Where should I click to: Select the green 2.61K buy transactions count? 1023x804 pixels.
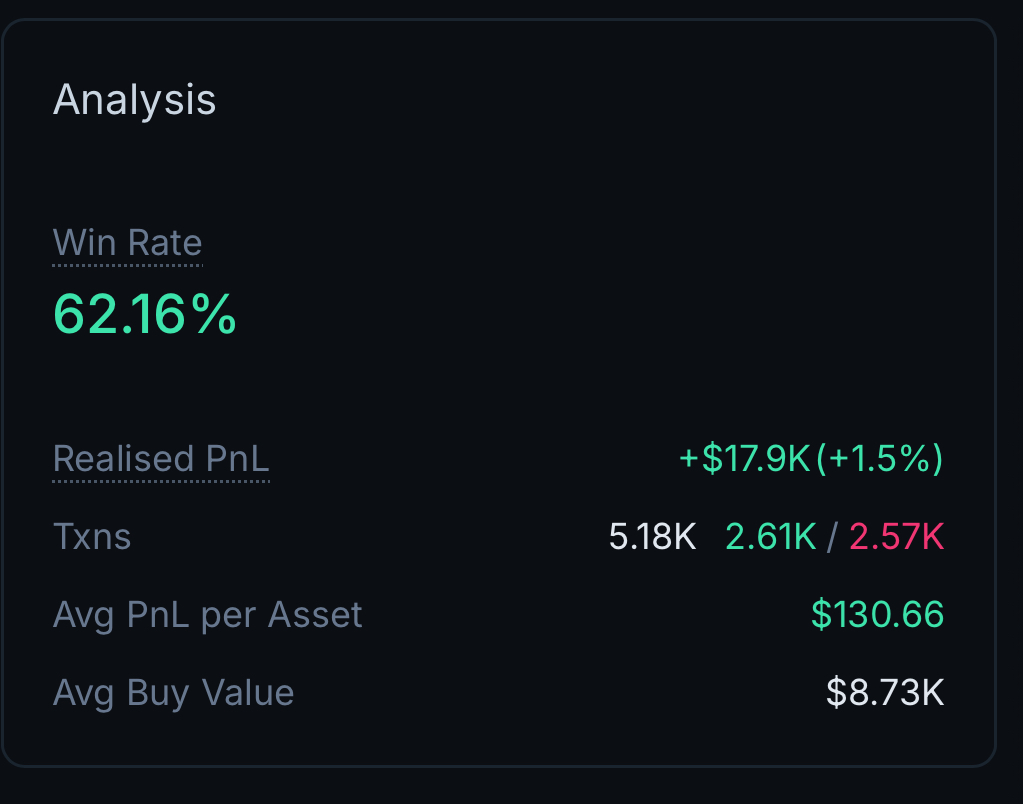pyautogui.click(x=770, y=536)
